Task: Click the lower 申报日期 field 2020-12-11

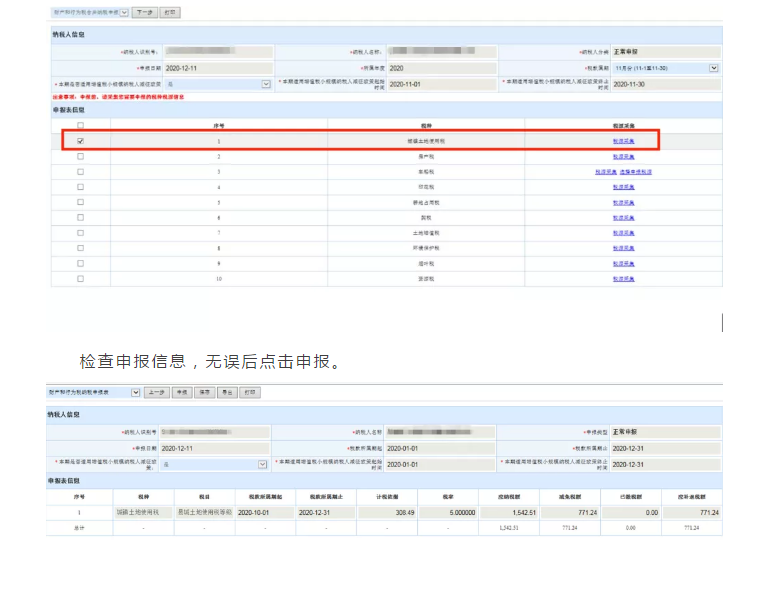Action: [x=214, y=448]
